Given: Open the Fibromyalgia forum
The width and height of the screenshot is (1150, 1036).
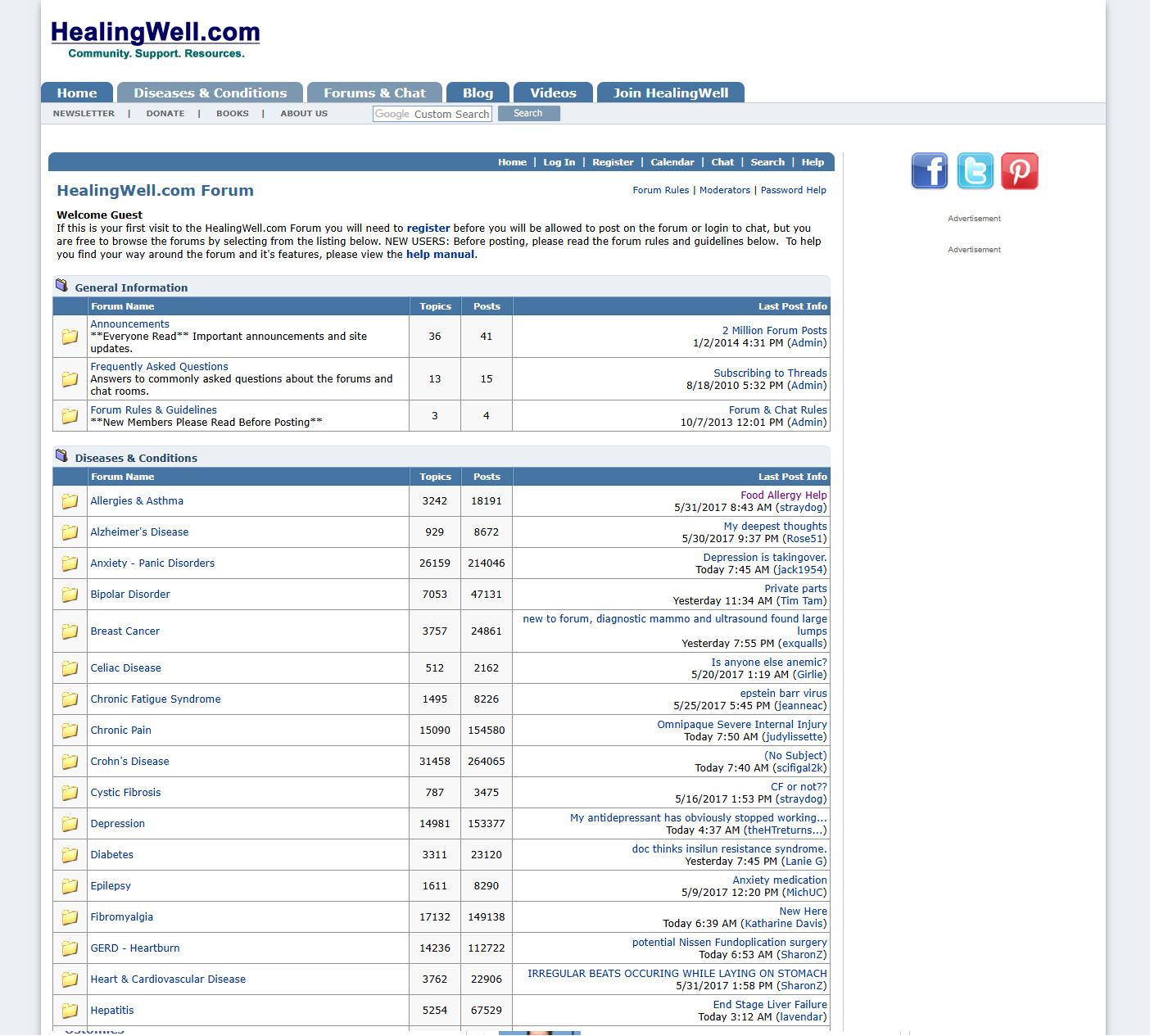Looking at the screenshot, I should [121, 917].
